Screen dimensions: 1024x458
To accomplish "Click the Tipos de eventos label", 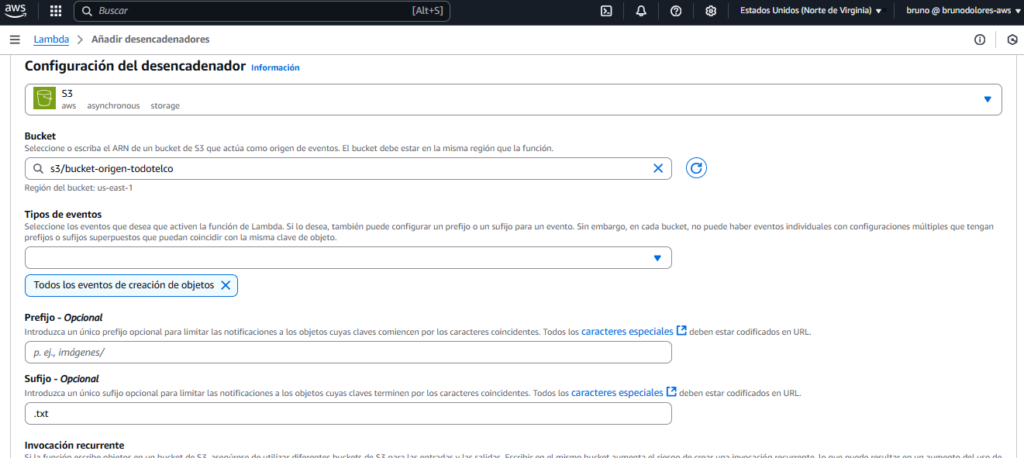I will [63, 215].
